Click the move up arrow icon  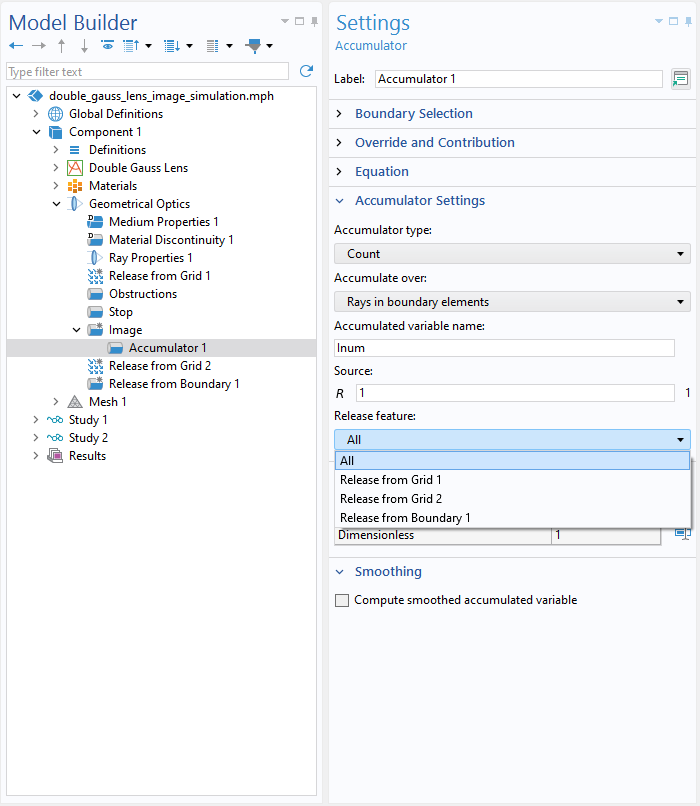click(62, 46)
